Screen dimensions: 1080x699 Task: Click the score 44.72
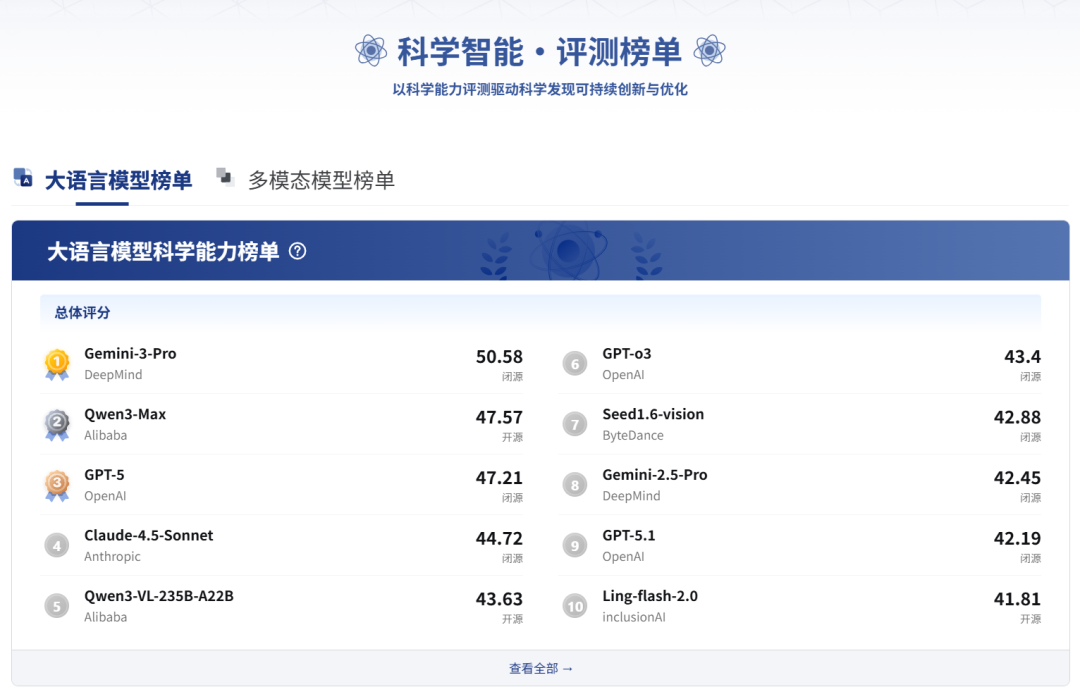[499, 539]
